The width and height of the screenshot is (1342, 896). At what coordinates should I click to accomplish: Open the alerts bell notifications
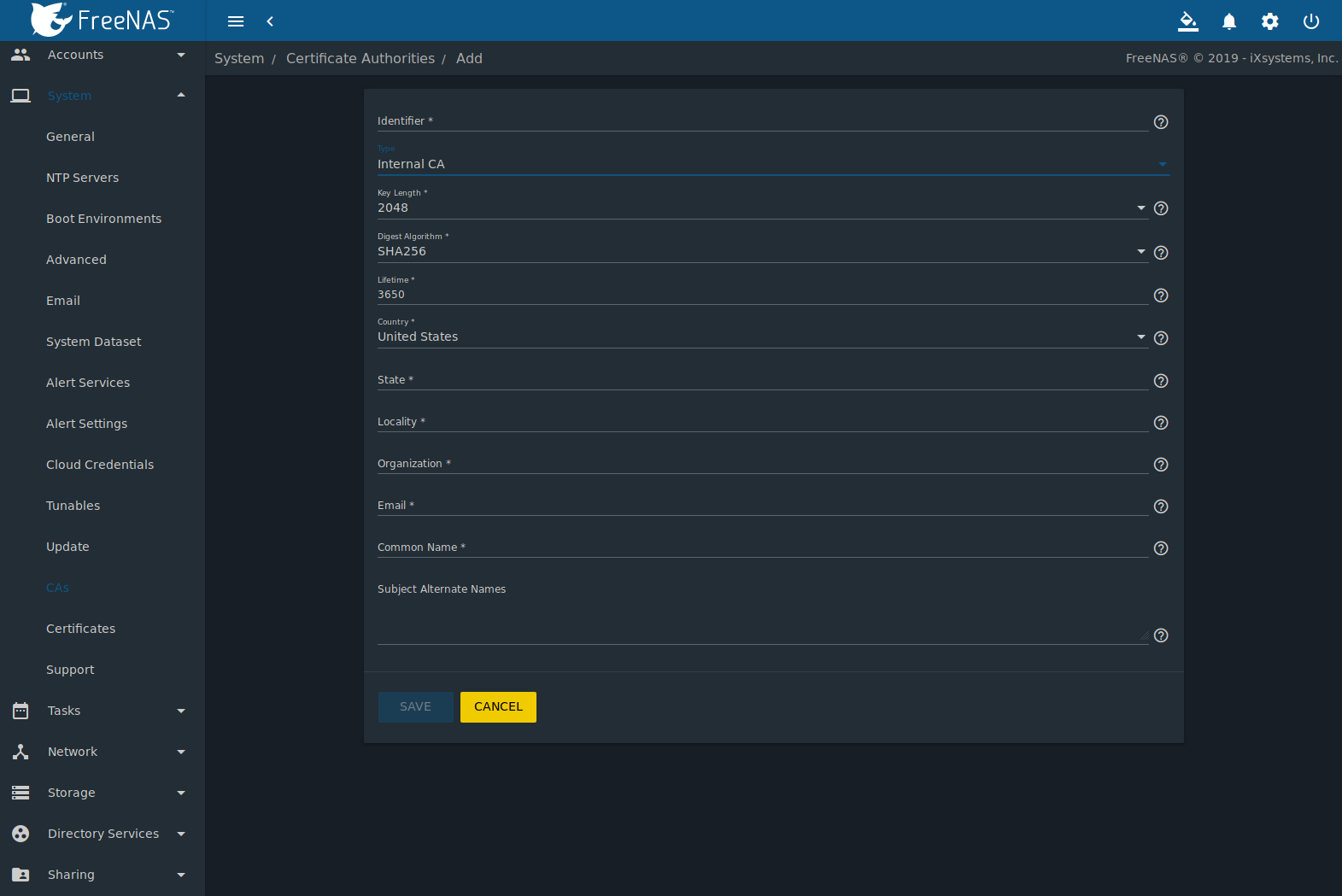click(1229, 21)
